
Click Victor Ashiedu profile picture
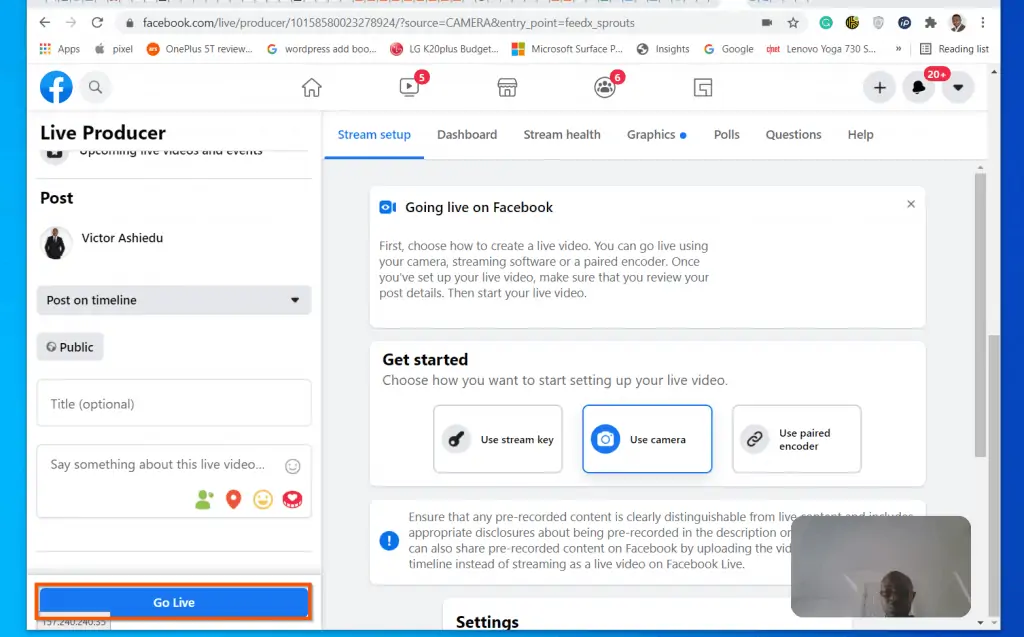pyautogui.click(x=56, y=243)
